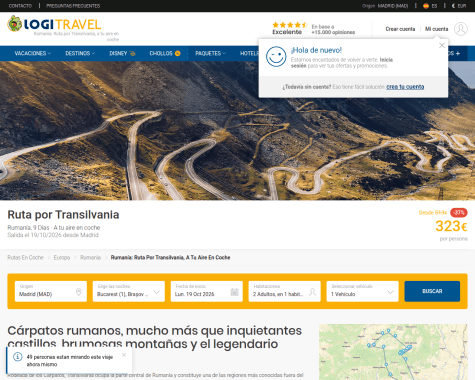Dismiss the 49 personas notification

pyautogui.click(x=124, y=355)
